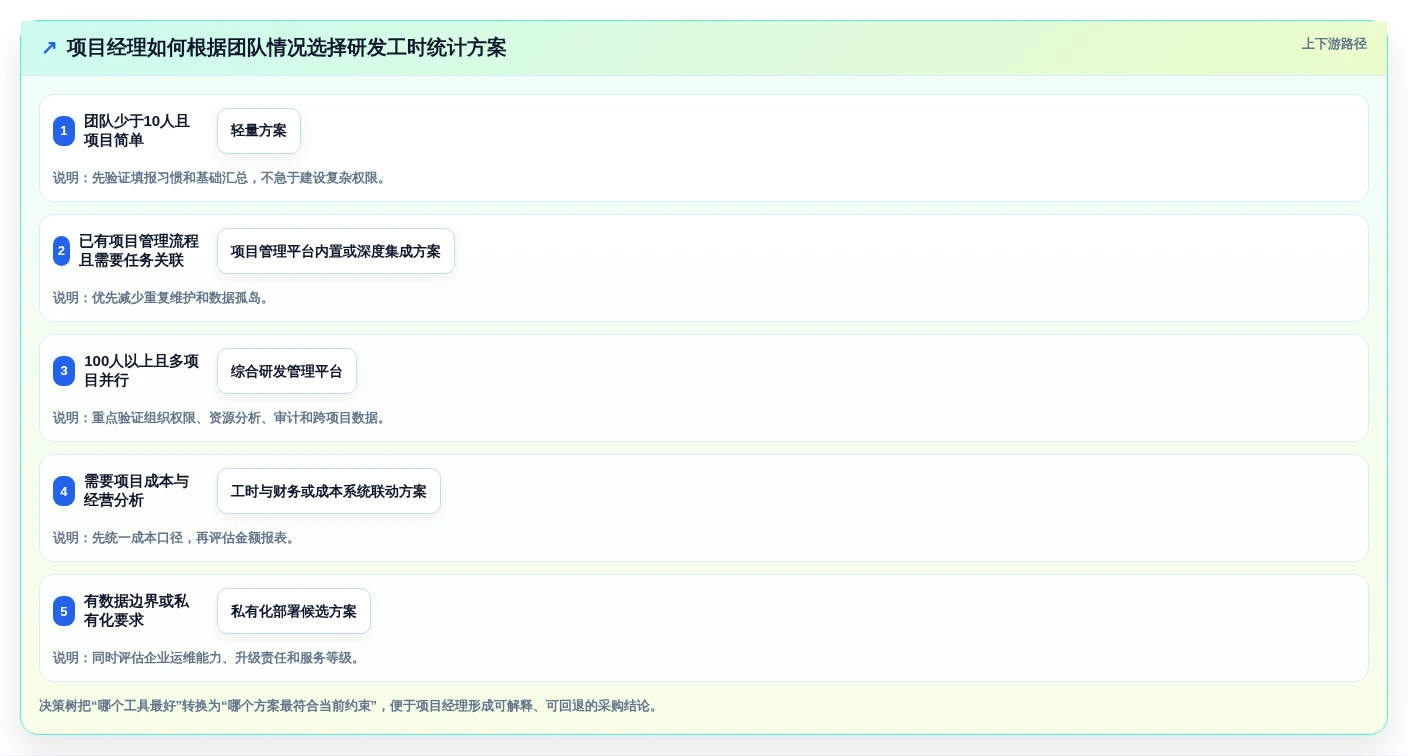Select the 综合研发管理平台 chip

(x=287, y=371)
